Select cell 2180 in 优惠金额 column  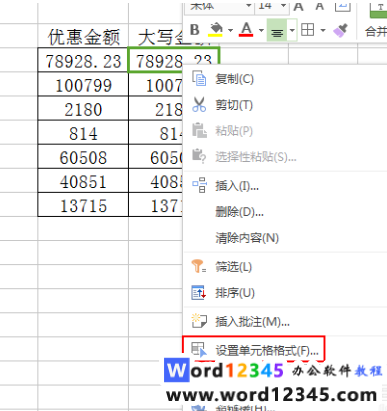[x=83, y=109]
